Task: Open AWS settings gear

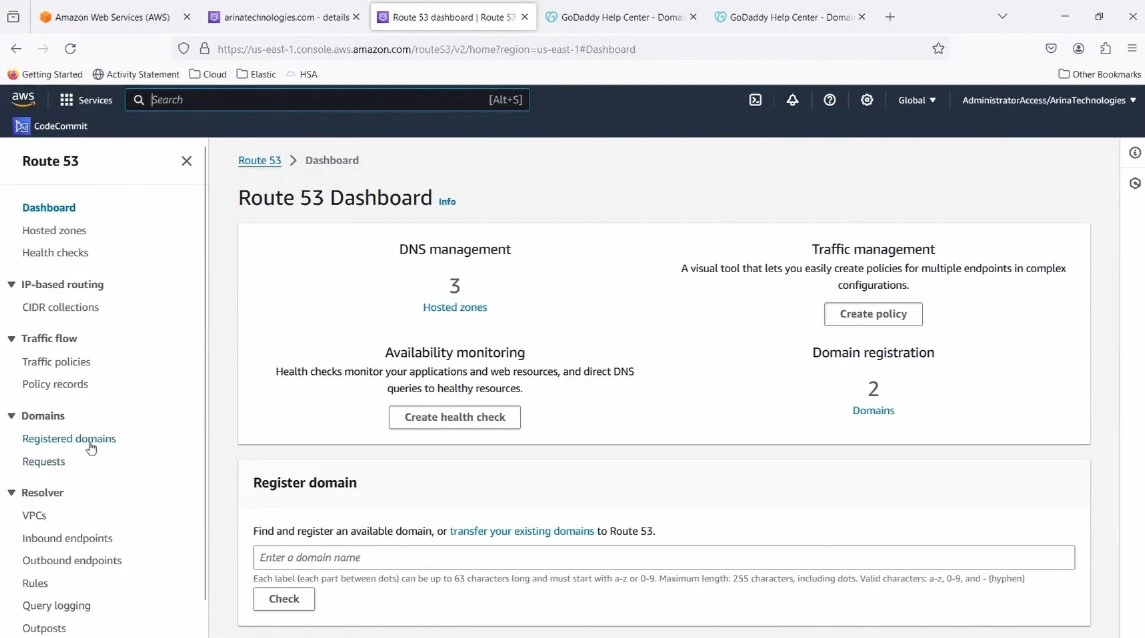Action: click(866, 99)
